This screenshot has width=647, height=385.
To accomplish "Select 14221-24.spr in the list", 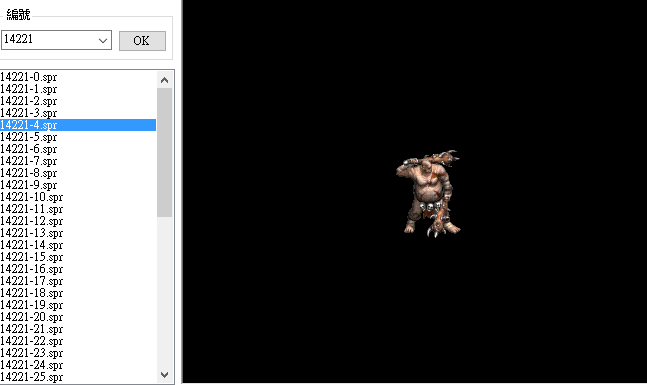I will 78,365.
